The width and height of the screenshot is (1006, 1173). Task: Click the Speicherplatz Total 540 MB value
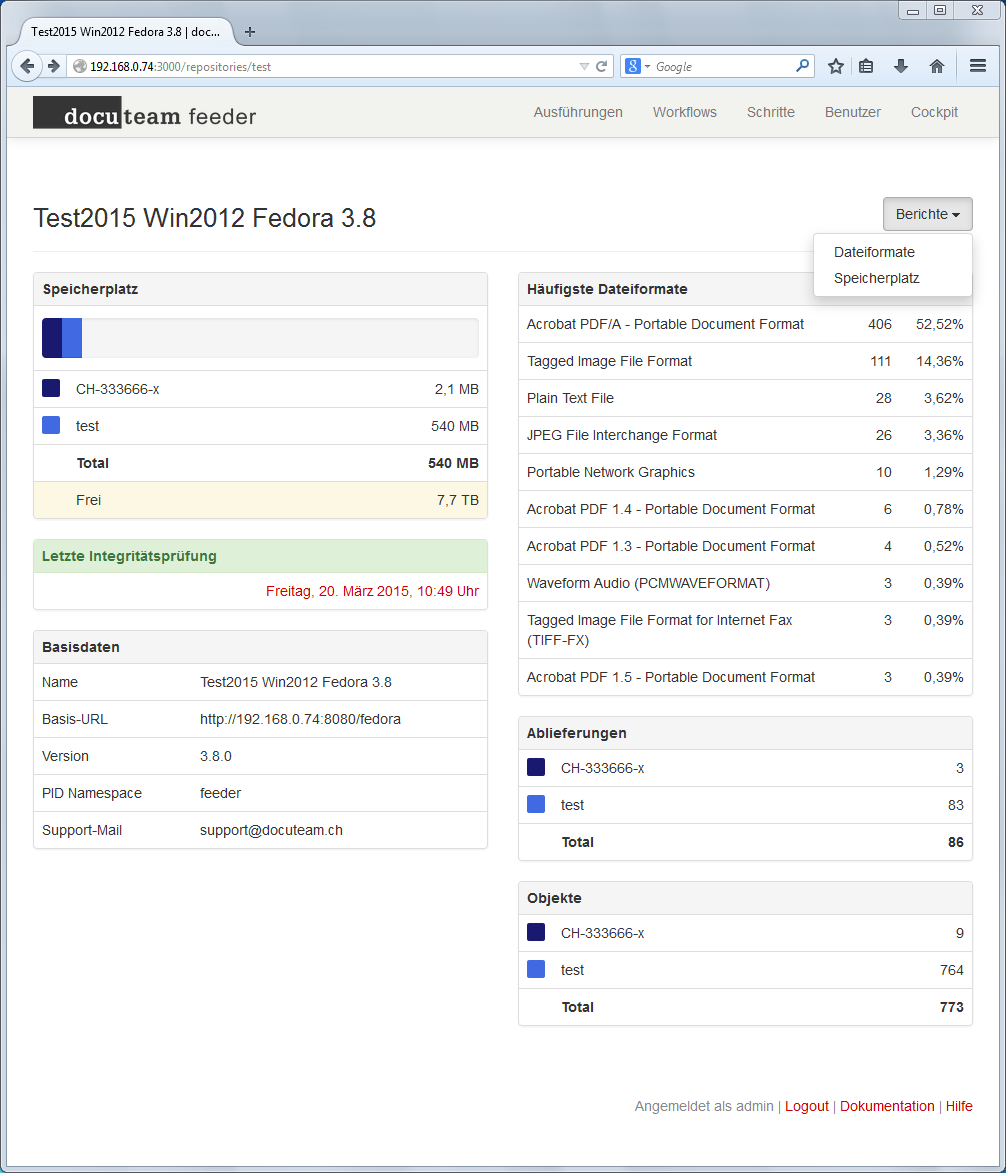point(453,463)
